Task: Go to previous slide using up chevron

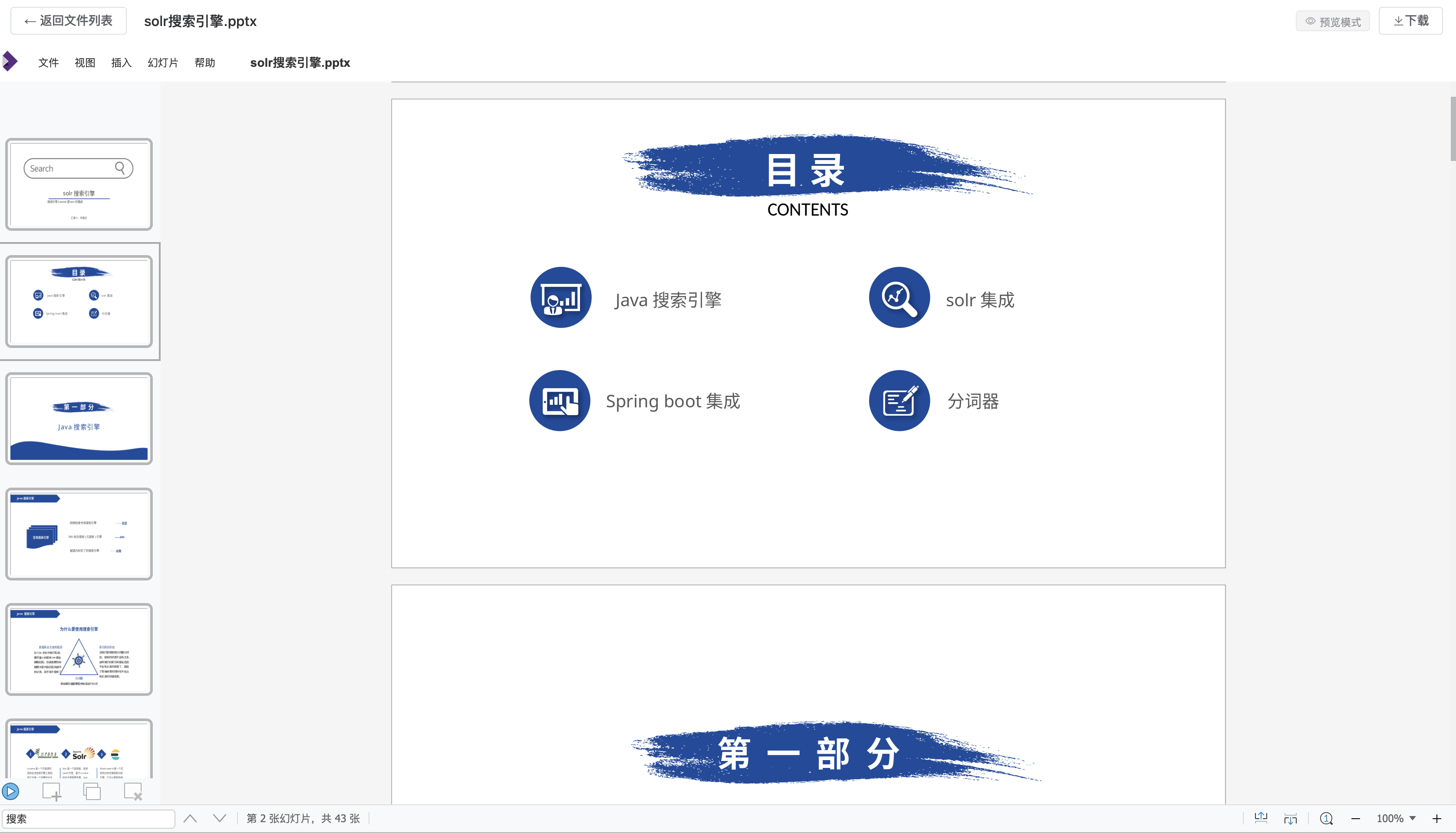Action: (190, 818)
